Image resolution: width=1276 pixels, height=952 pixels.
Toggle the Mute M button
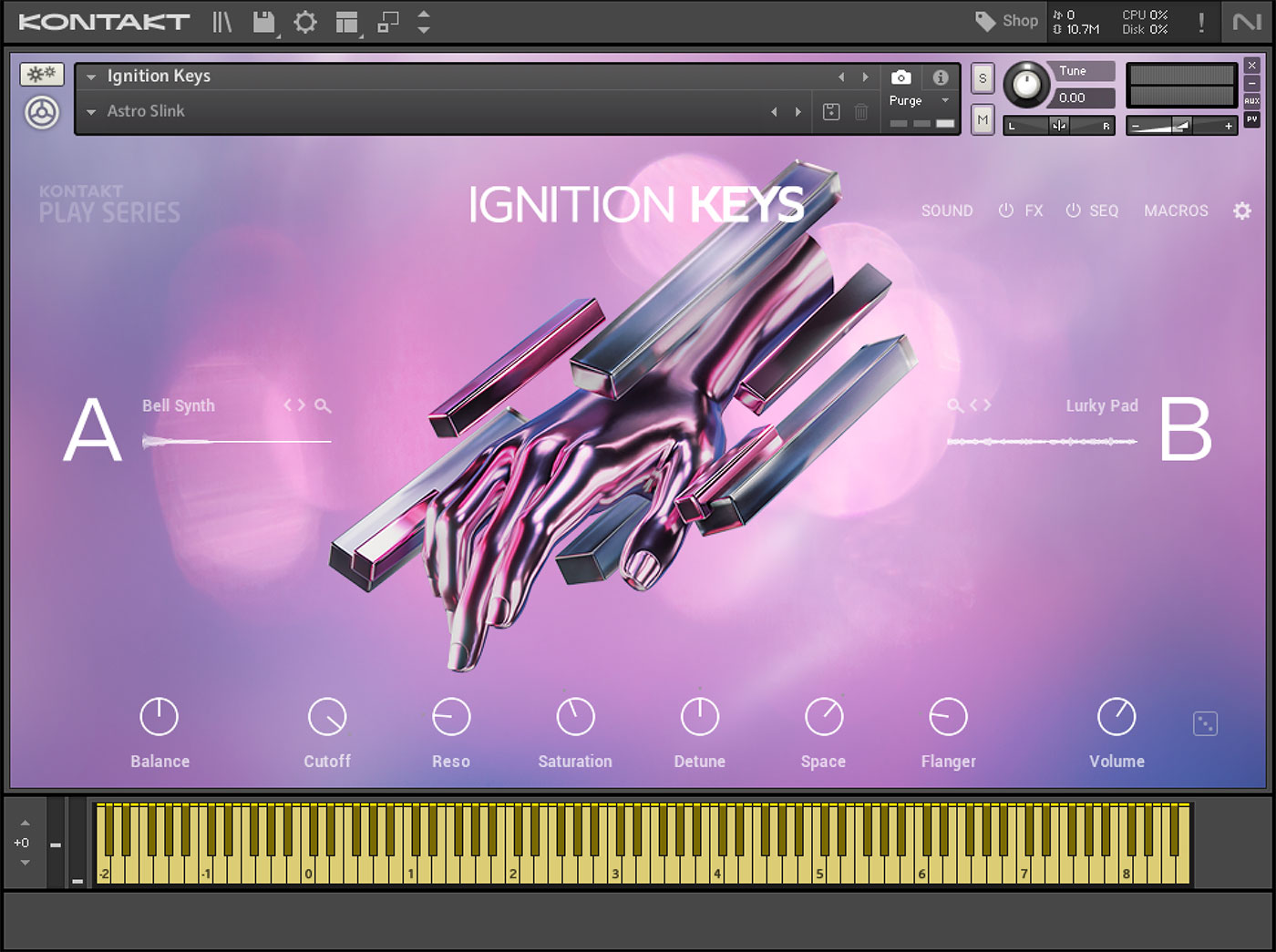[x=983, y=119]
